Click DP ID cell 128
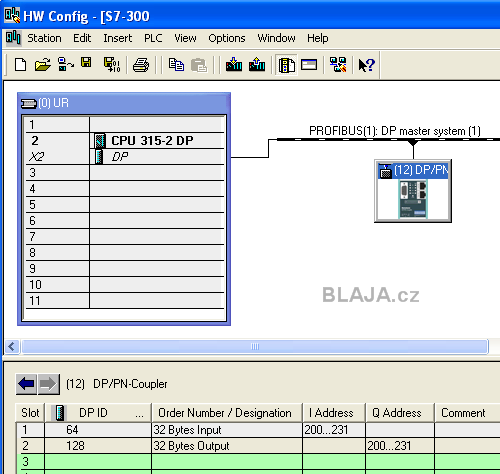 [98, 446]
